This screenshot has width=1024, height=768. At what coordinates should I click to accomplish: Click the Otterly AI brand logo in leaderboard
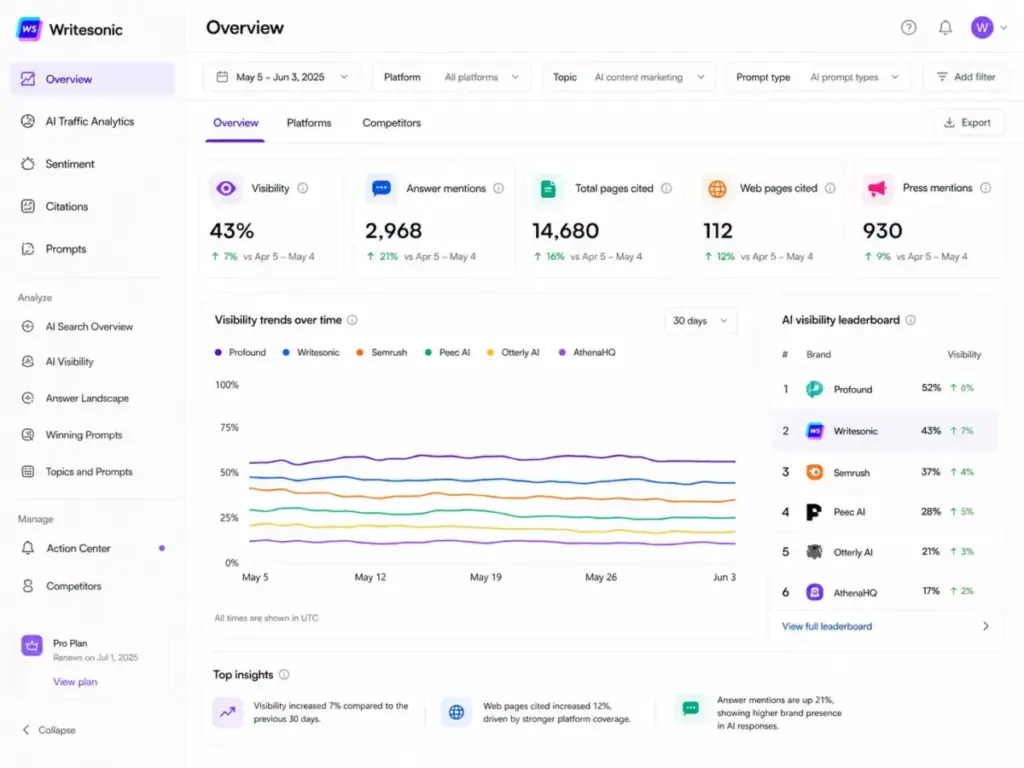814,552
